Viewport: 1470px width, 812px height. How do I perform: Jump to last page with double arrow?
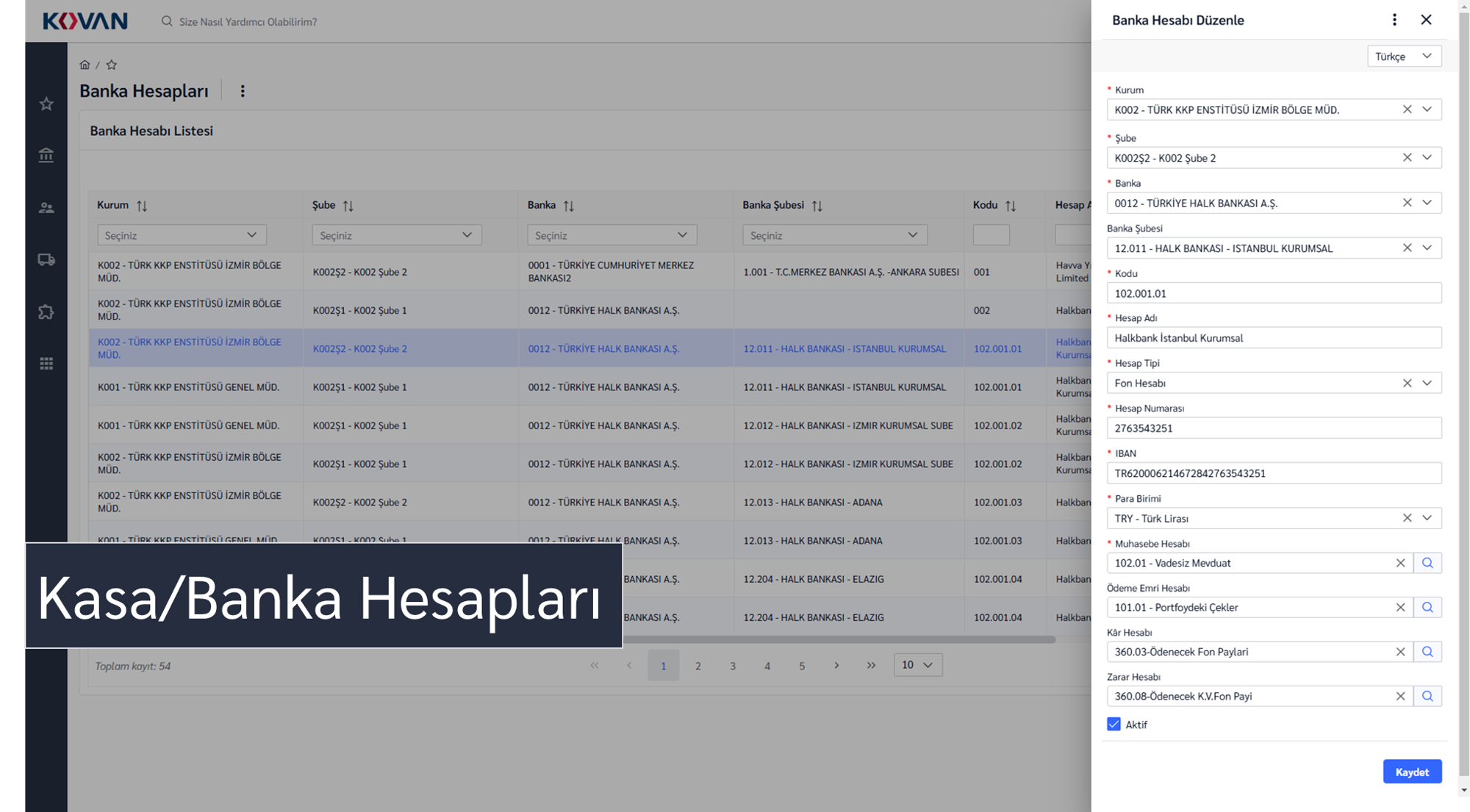[871, 665]
